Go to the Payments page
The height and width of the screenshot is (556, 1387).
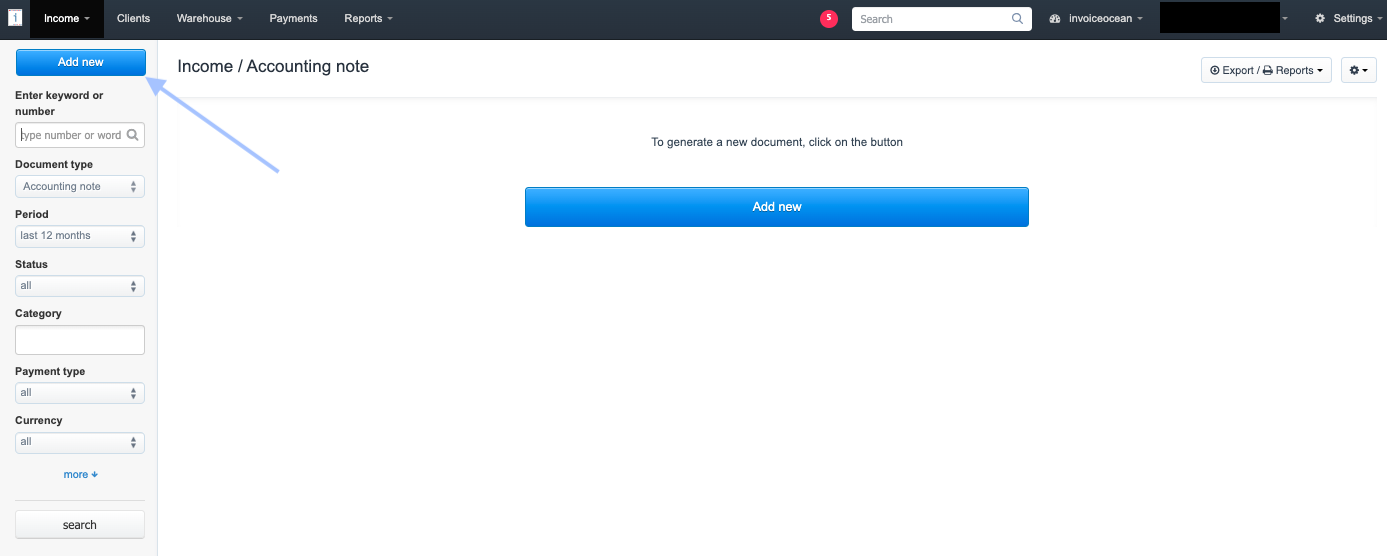(293, 19)
